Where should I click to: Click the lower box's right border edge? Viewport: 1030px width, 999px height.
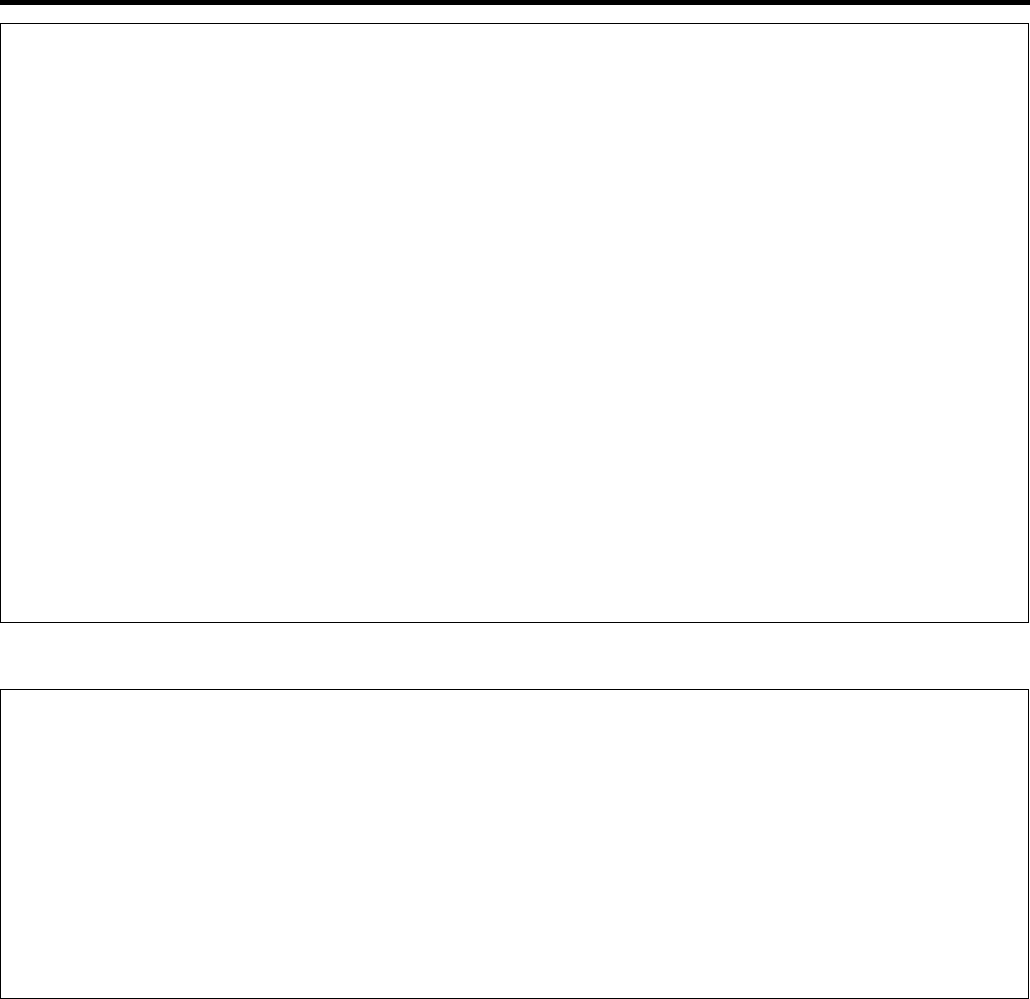(x=1028, y=843)
